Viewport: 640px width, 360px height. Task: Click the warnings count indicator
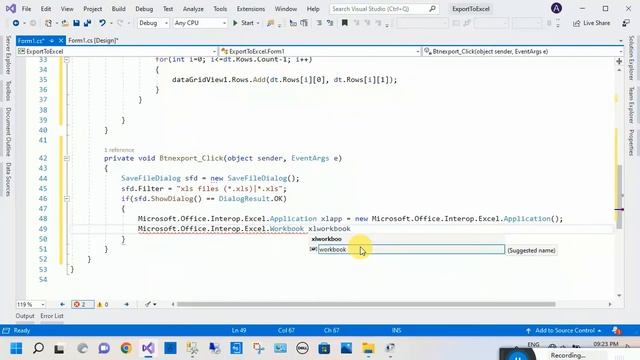(x=102, y=304)
